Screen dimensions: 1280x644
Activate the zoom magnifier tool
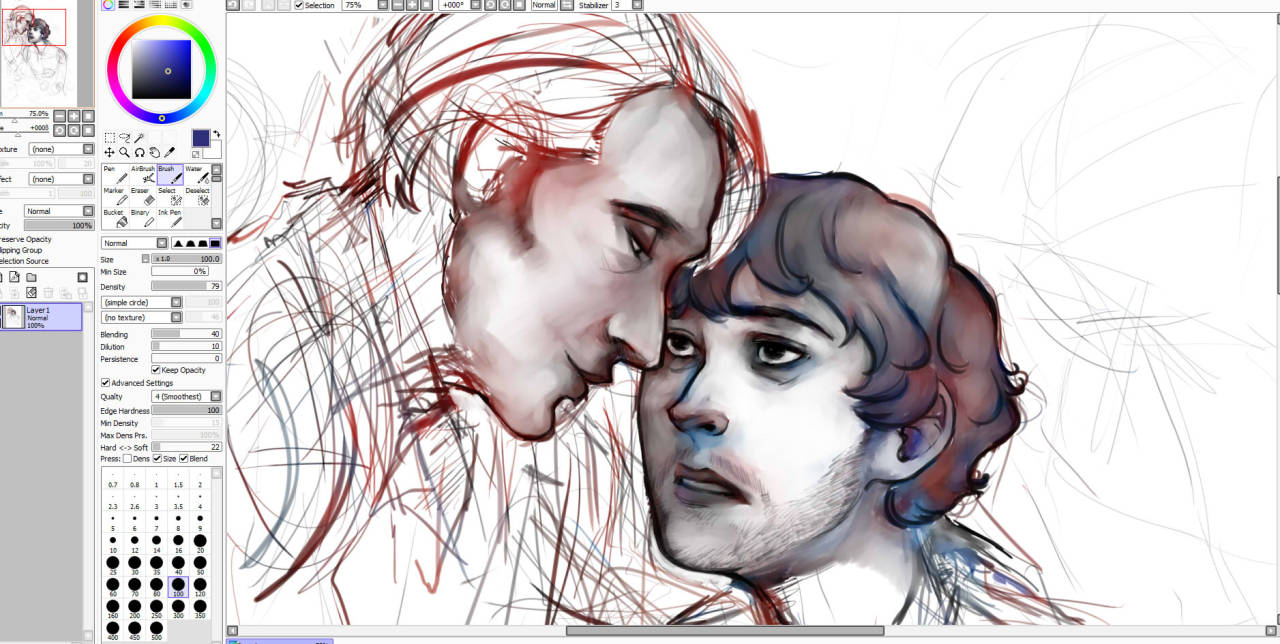click(x=124, y=153)
